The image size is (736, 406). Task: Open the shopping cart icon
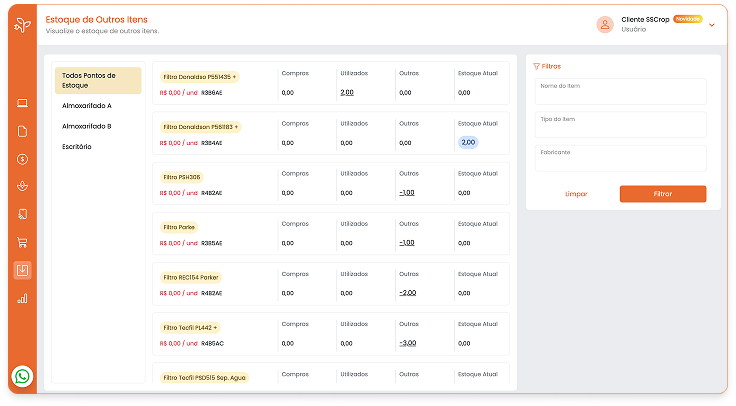22,242
